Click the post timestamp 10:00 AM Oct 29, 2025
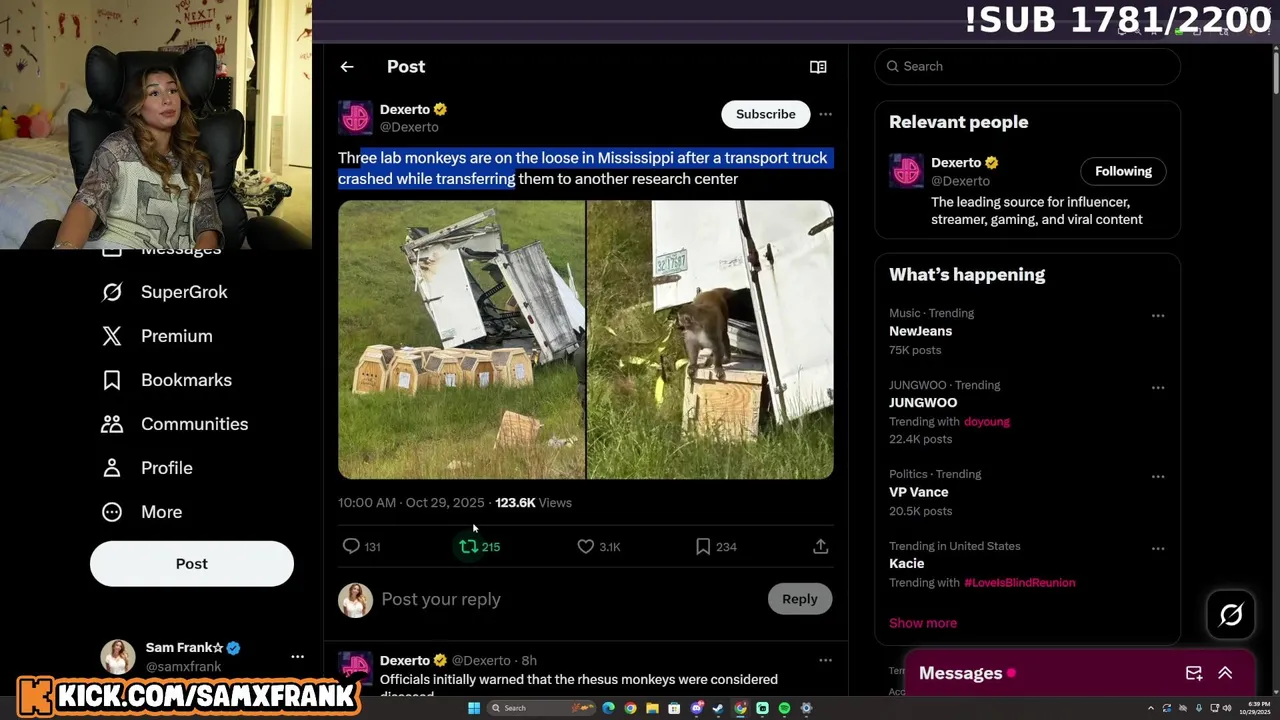Screen dimensions: 1280x720 tap(411, 503)
